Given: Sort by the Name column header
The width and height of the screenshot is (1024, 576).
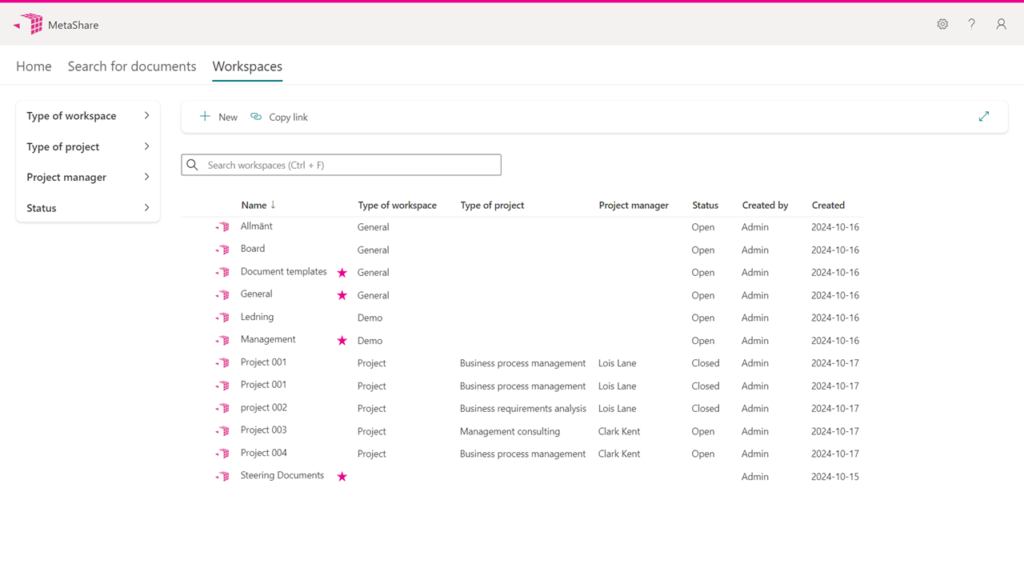Looking at the screenshot, I should [x=254, y=205].
